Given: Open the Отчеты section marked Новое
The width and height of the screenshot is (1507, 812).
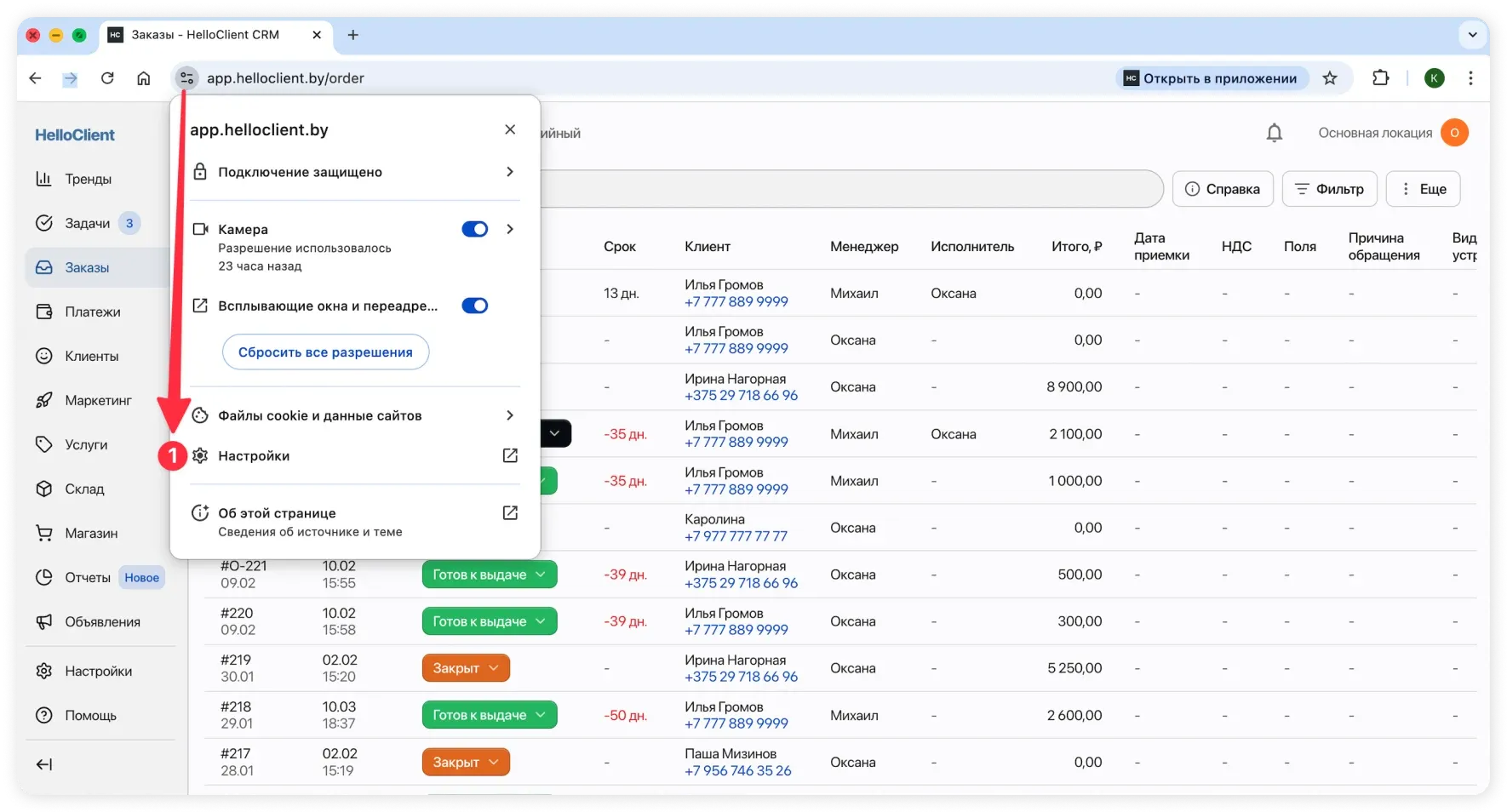Looking at the screenshot, I should click(x=89, y=577).
